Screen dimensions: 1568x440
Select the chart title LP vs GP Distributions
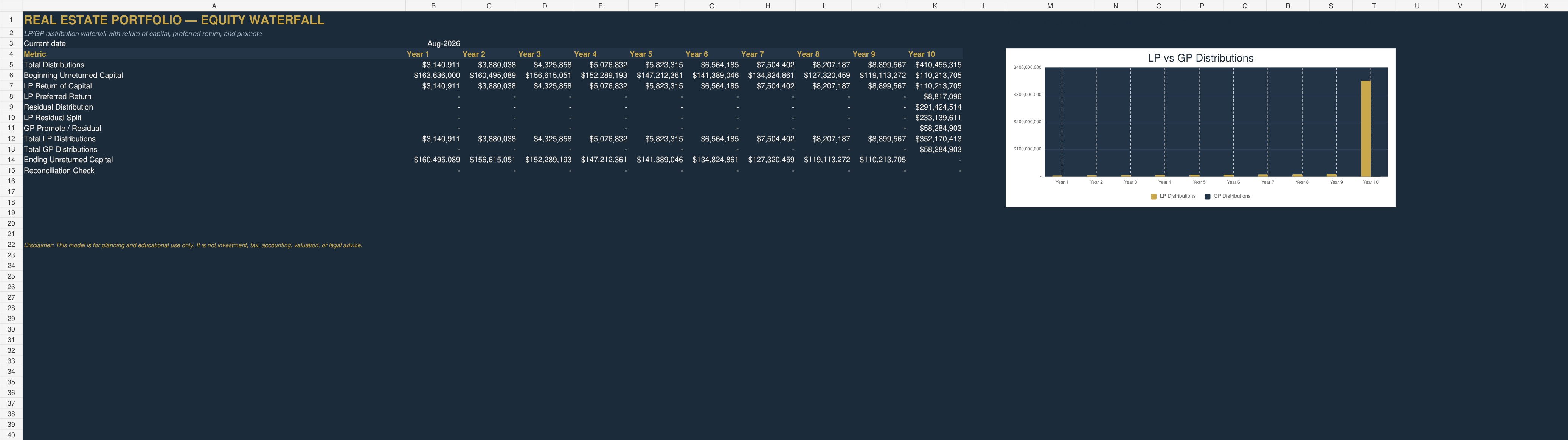click(x=1200, y=59)
